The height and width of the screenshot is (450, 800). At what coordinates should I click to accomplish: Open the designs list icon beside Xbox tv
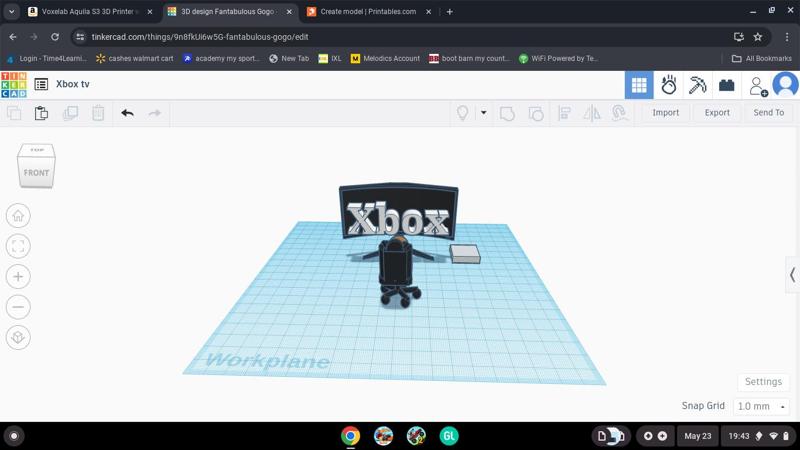[x=41, y=84]
